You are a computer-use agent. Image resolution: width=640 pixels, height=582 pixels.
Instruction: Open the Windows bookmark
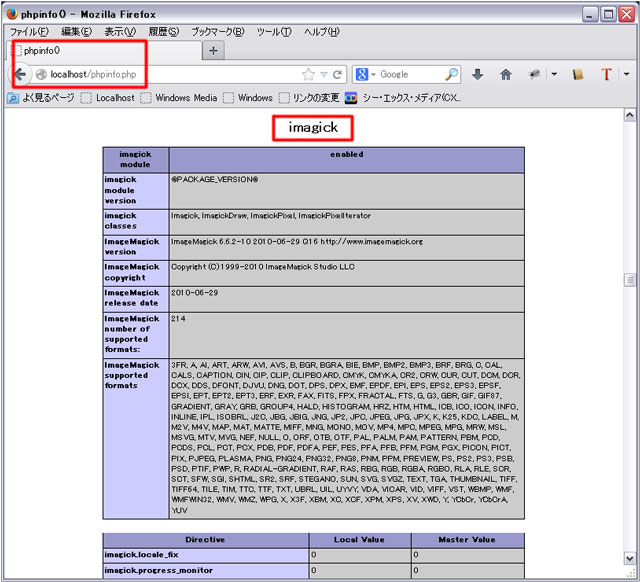pyautogui.click(x=248, y=98)
